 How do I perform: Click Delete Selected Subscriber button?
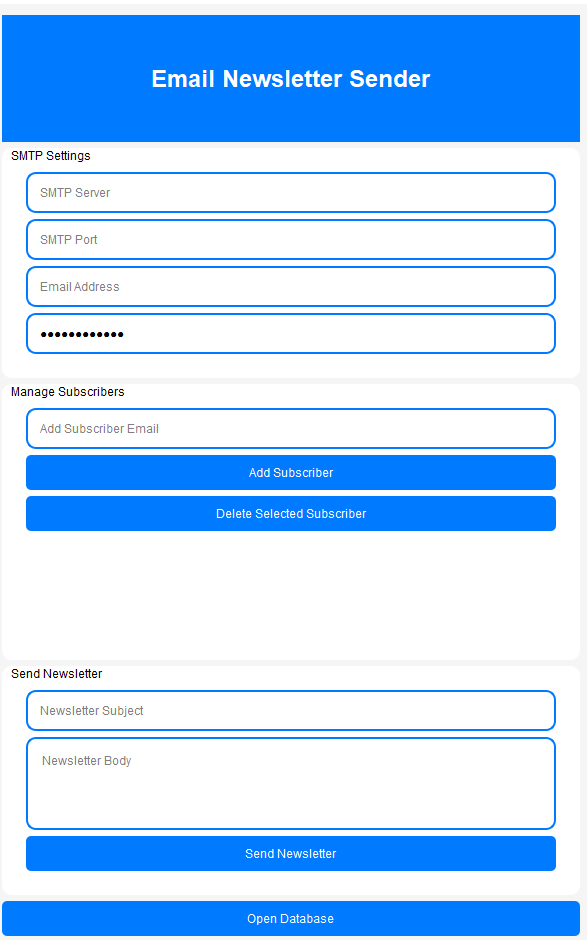[291, 514]
